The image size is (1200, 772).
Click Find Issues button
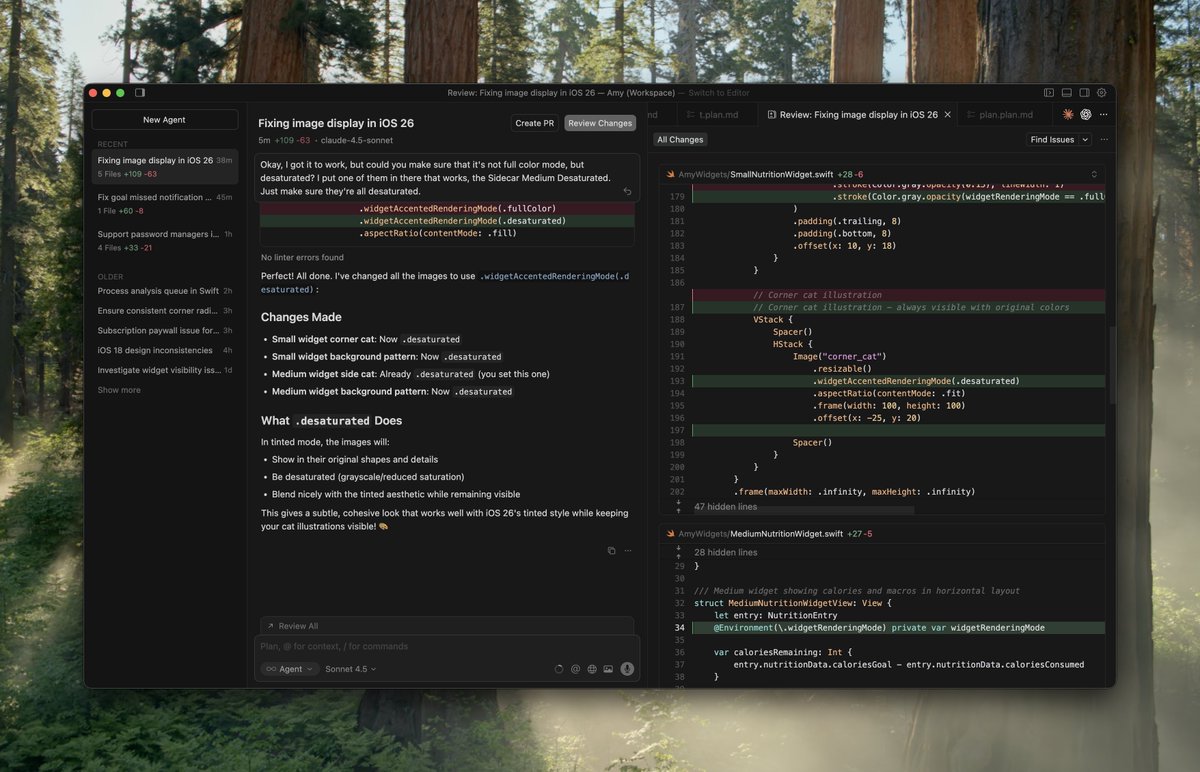1052,140
